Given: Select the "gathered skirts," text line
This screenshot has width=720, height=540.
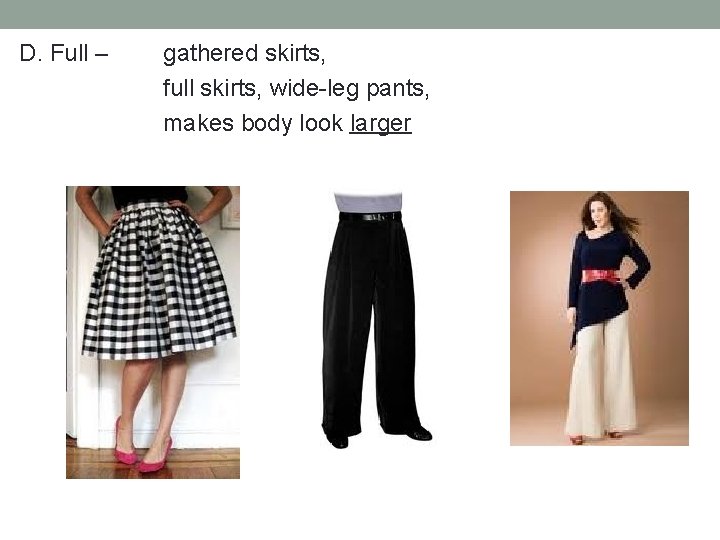Looking at the screenshot, I should [244, 54].
